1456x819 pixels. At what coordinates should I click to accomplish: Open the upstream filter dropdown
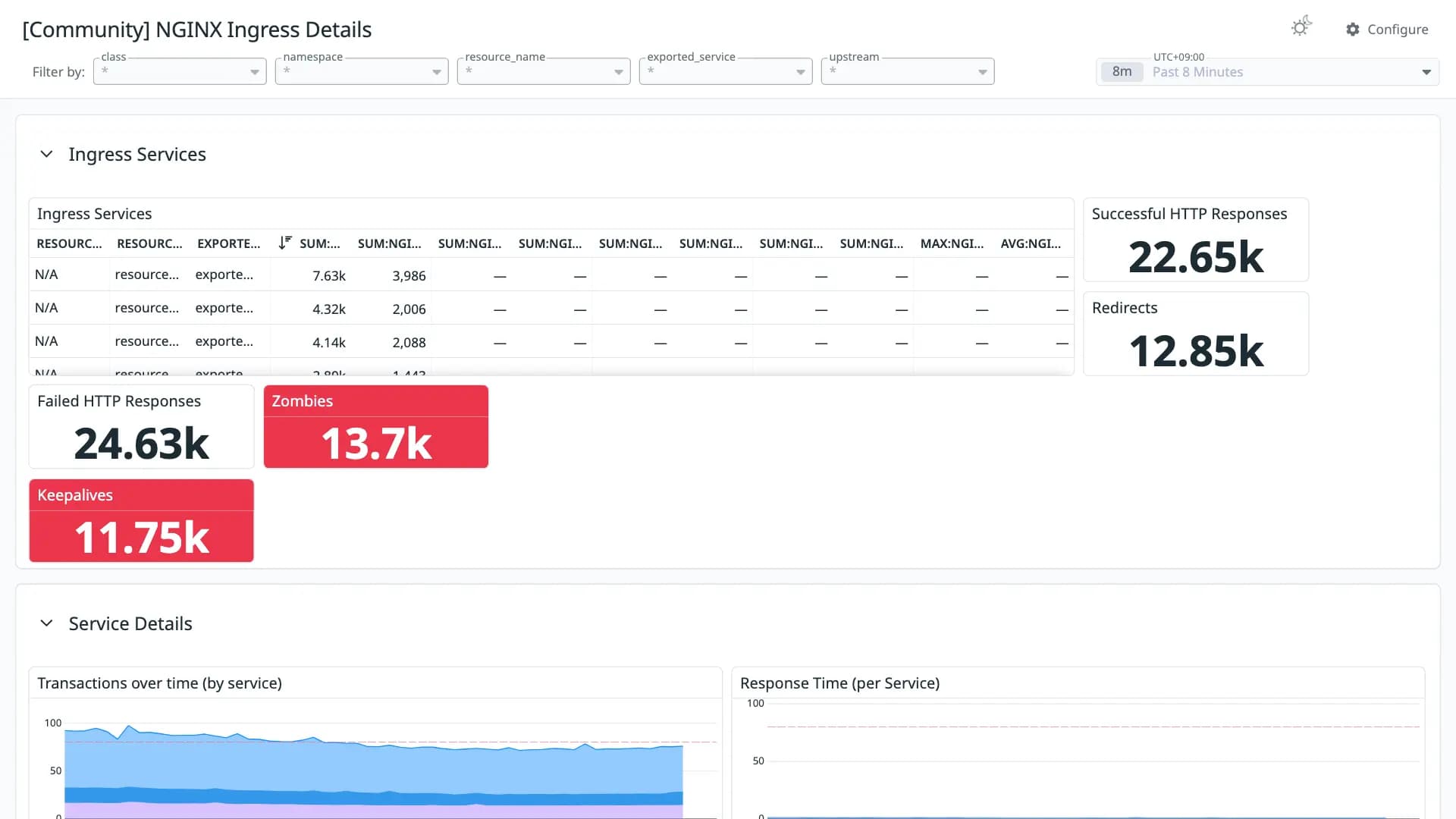click(908, 71)
